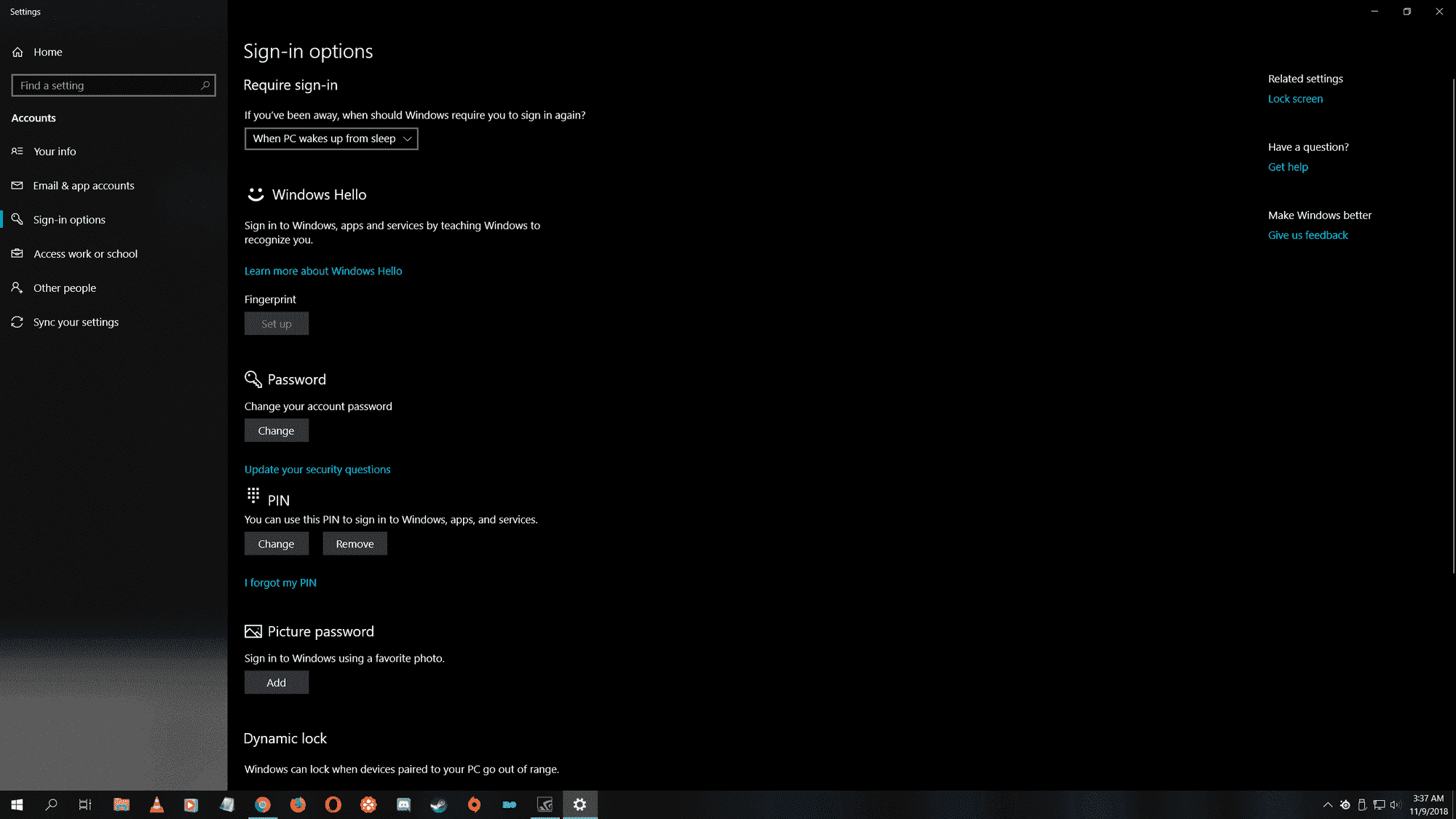Open NVIDIA GeForce app in taskbar
This screenshot has width=1456, height=819.
tap(545, 804)
